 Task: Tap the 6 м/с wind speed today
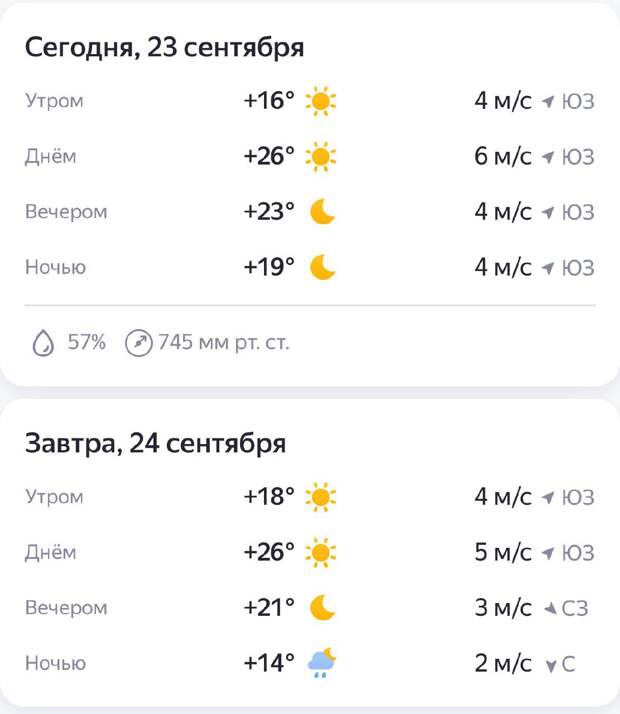[x=503, y=157]
